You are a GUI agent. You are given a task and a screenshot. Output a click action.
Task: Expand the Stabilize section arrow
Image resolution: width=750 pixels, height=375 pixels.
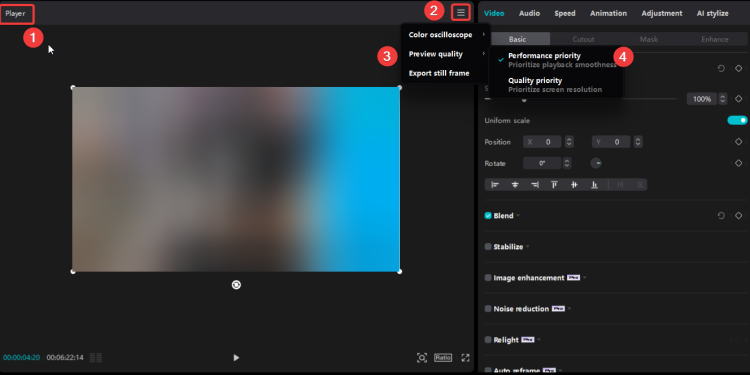click(x=527, y=247)
